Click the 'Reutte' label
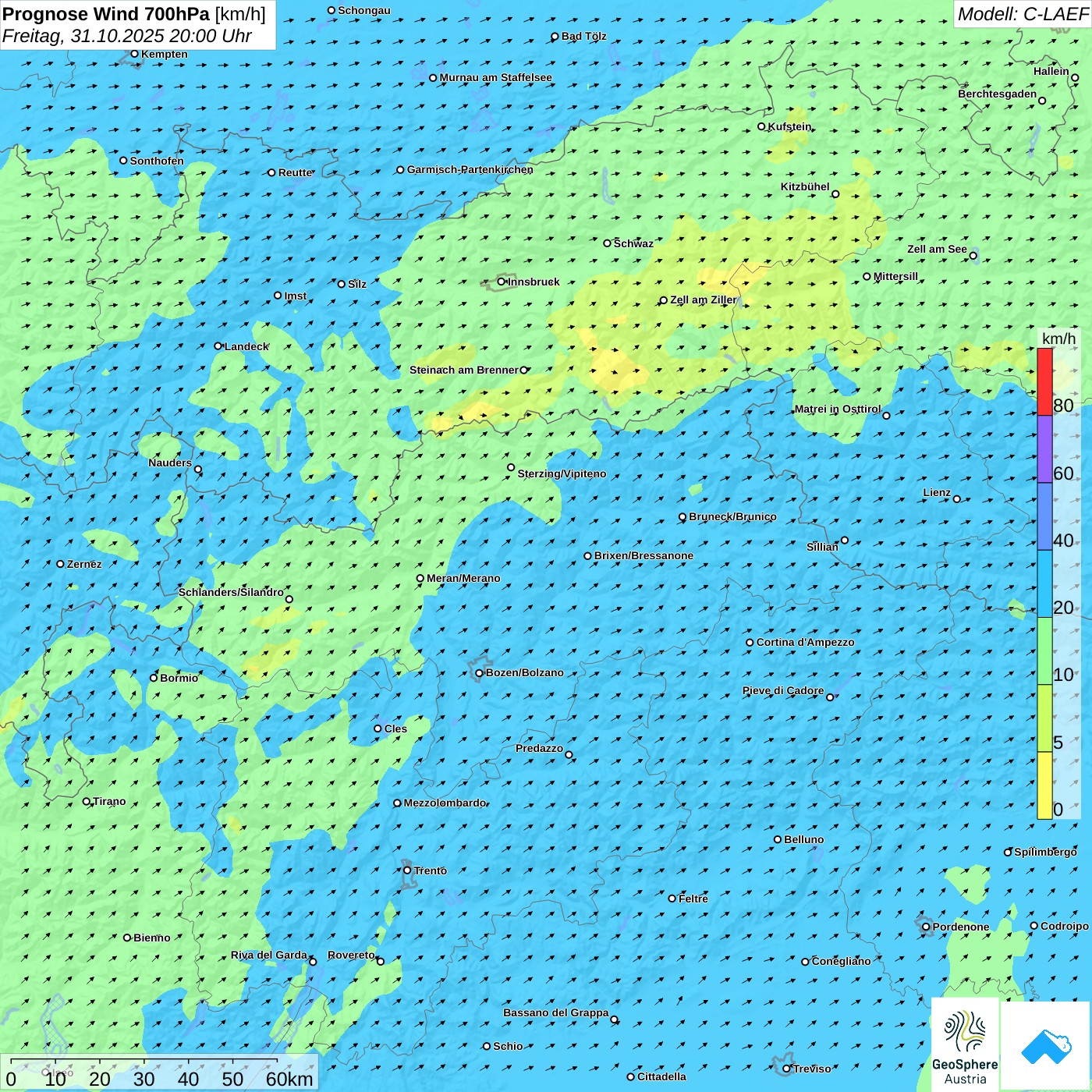The image size is (1092, 1092). click(296, 173)
